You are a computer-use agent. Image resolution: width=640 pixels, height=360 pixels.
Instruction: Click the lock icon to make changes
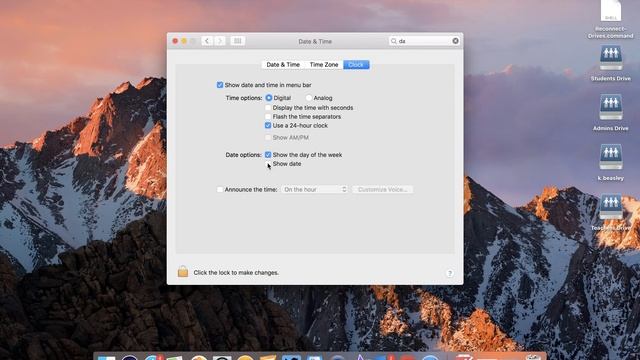point(183,271)
